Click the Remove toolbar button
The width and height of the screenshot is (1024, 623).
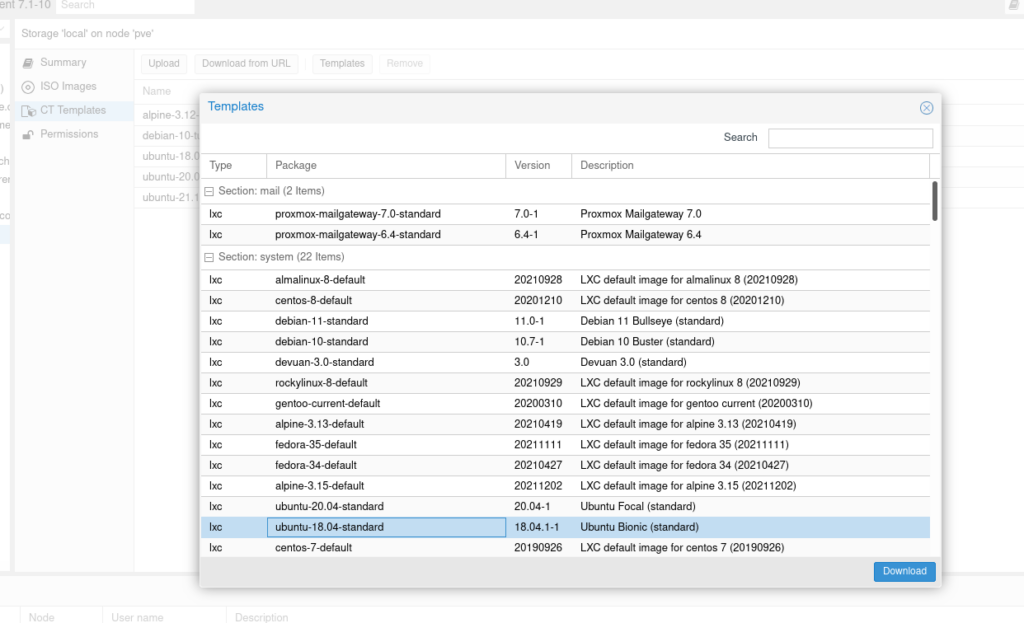405,63
